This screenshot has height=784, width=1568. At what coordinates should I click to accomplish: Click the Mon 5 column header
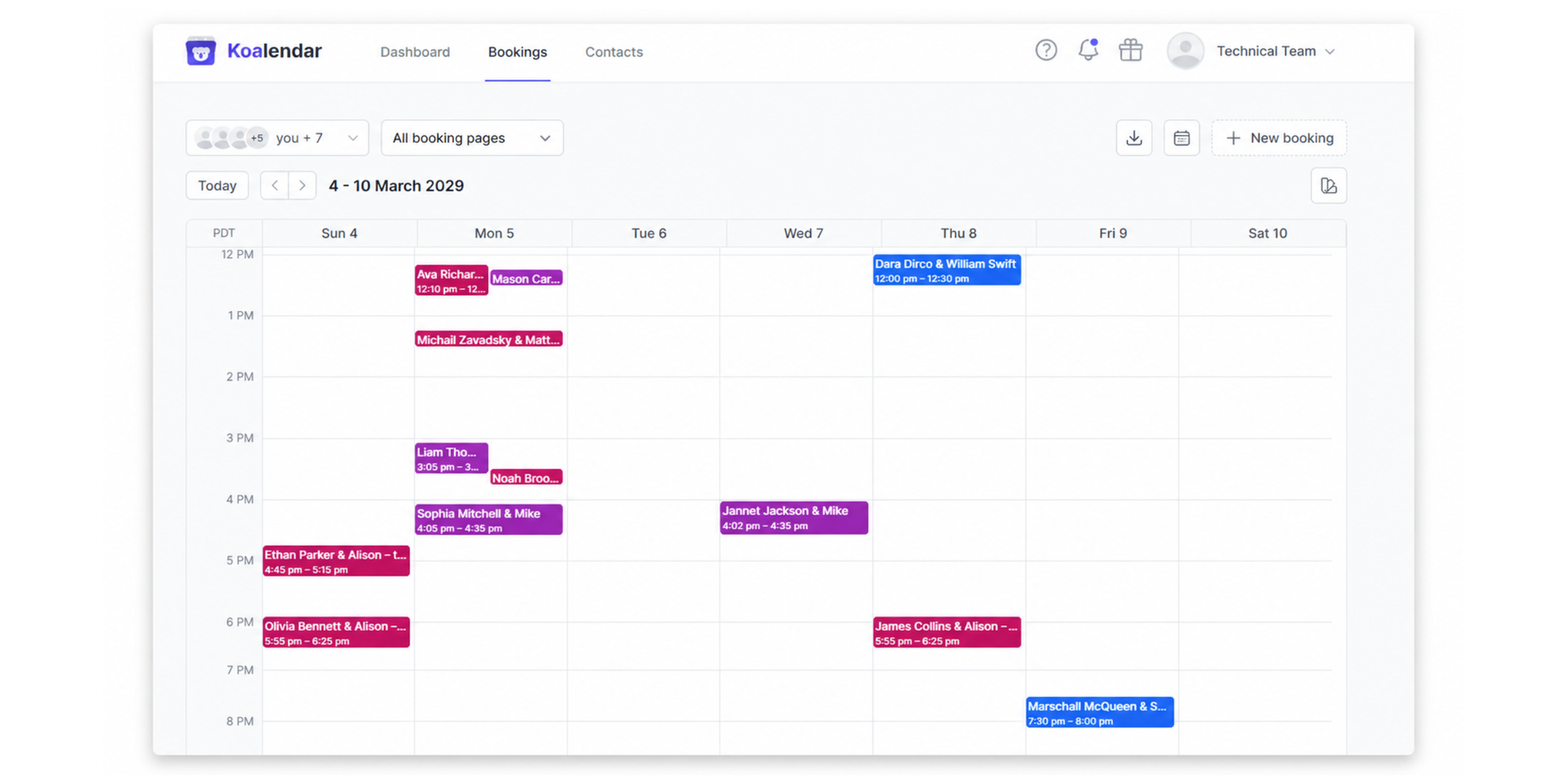coord(494,233)
